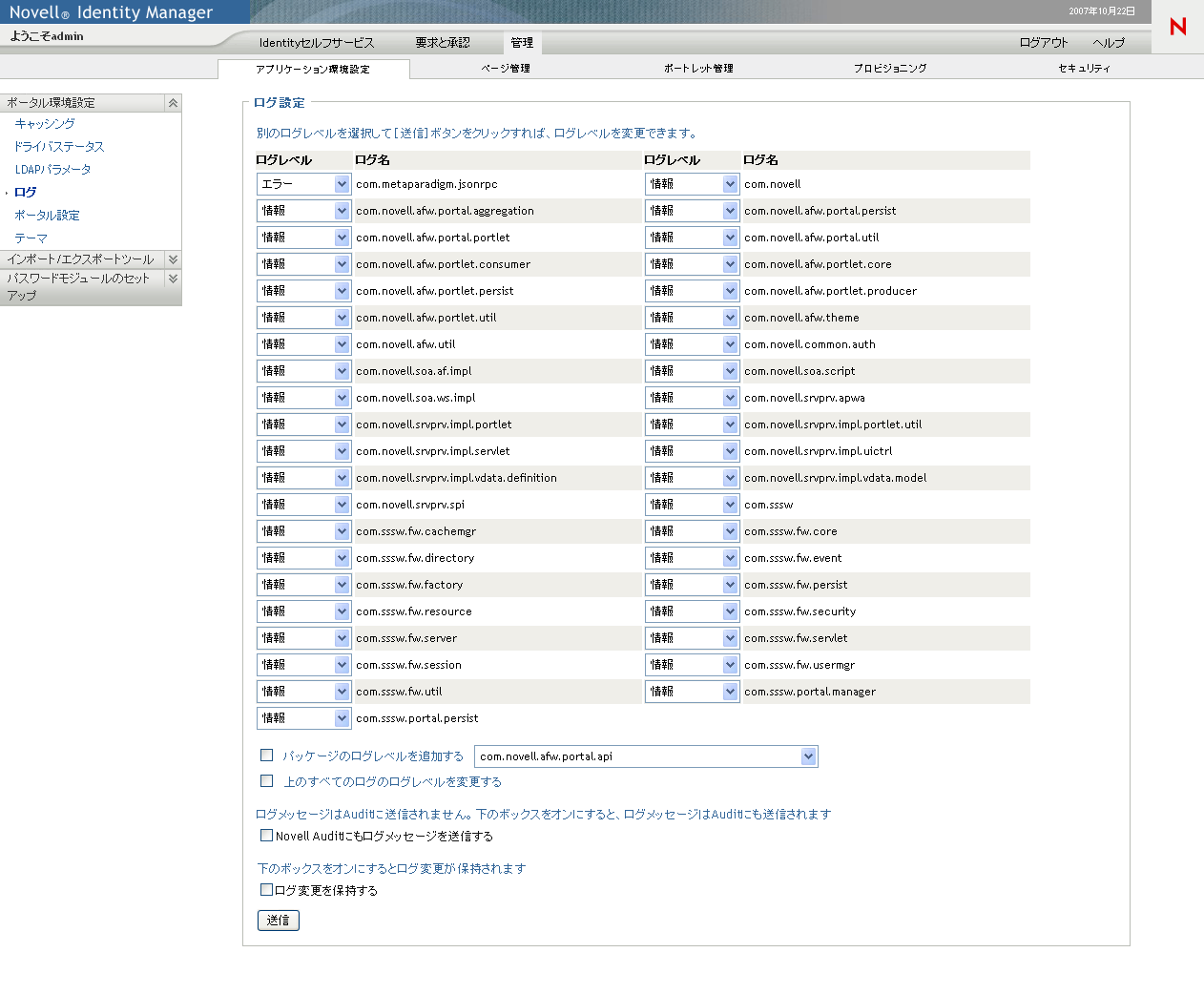Select the 管理 top tab

pyautogui.click(x=522, y=43)
